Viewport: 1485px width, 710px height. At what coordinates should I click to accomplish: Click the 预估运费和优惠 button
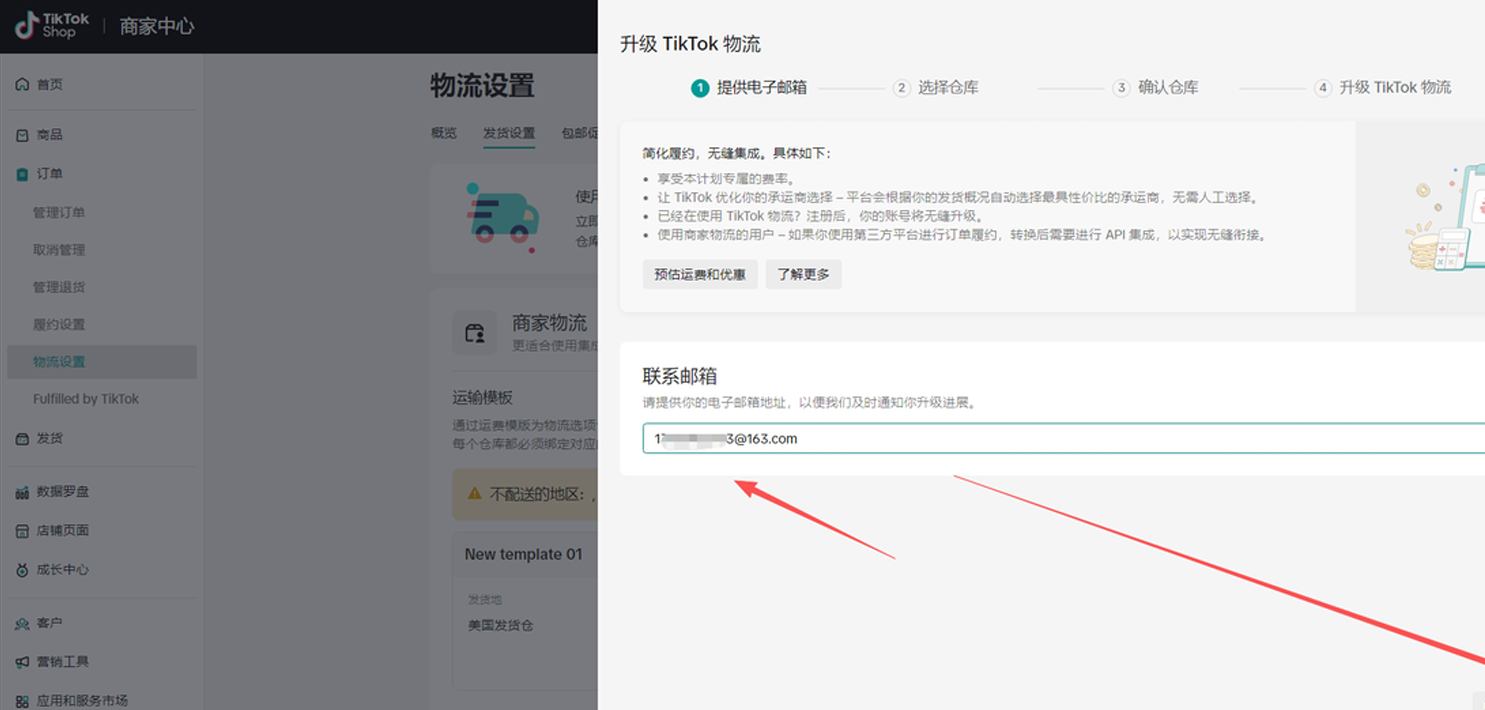tap(700, 274)
